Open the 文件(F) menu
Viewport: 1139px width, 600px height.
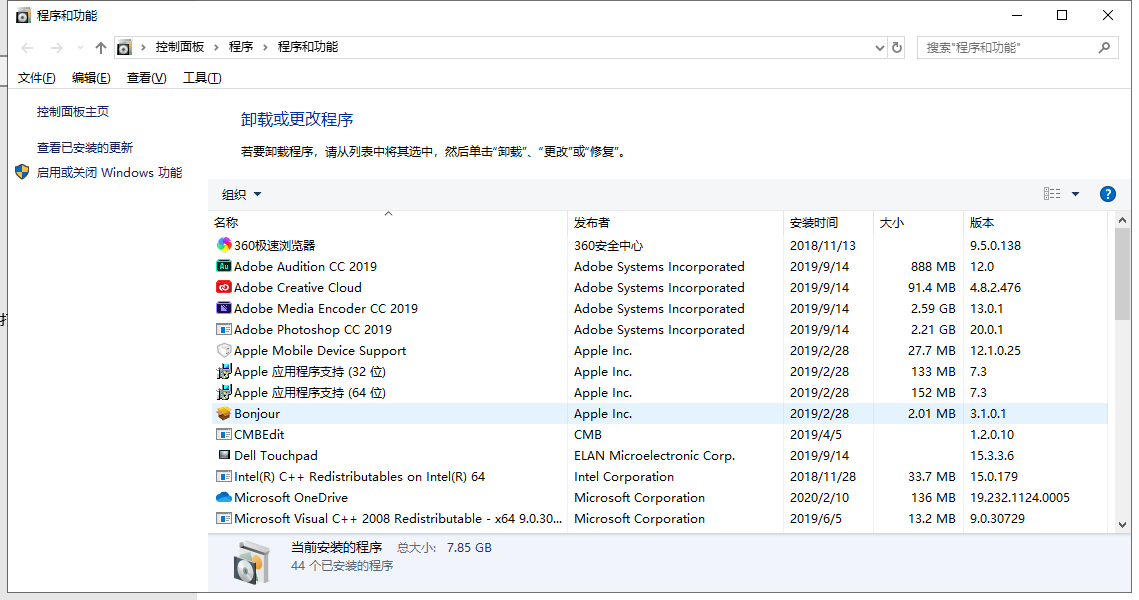coord(36,78)
